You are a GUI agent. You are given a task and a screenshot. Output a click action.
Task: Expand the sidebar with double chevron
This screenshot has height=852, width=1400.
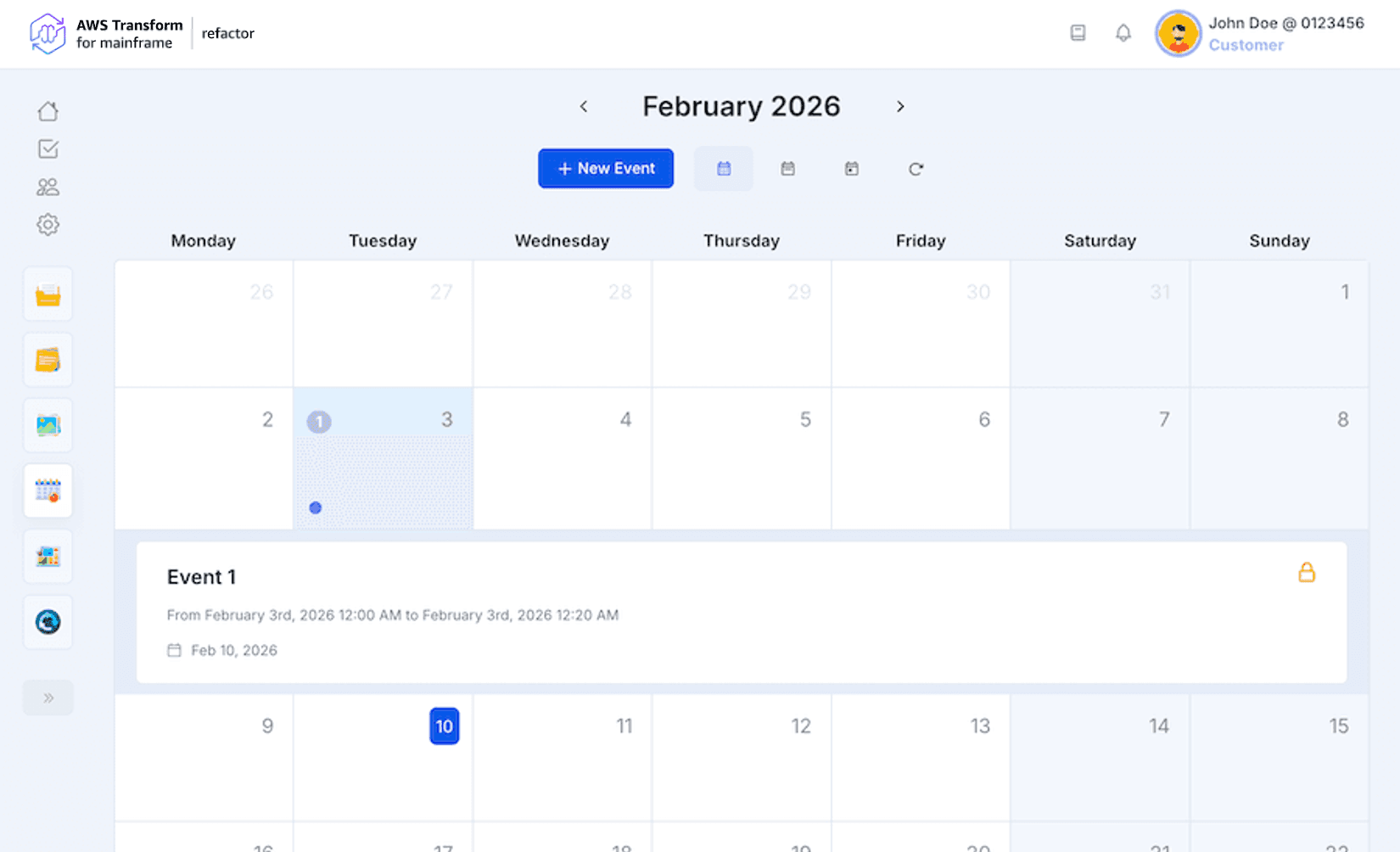click(x=48, y=698)
